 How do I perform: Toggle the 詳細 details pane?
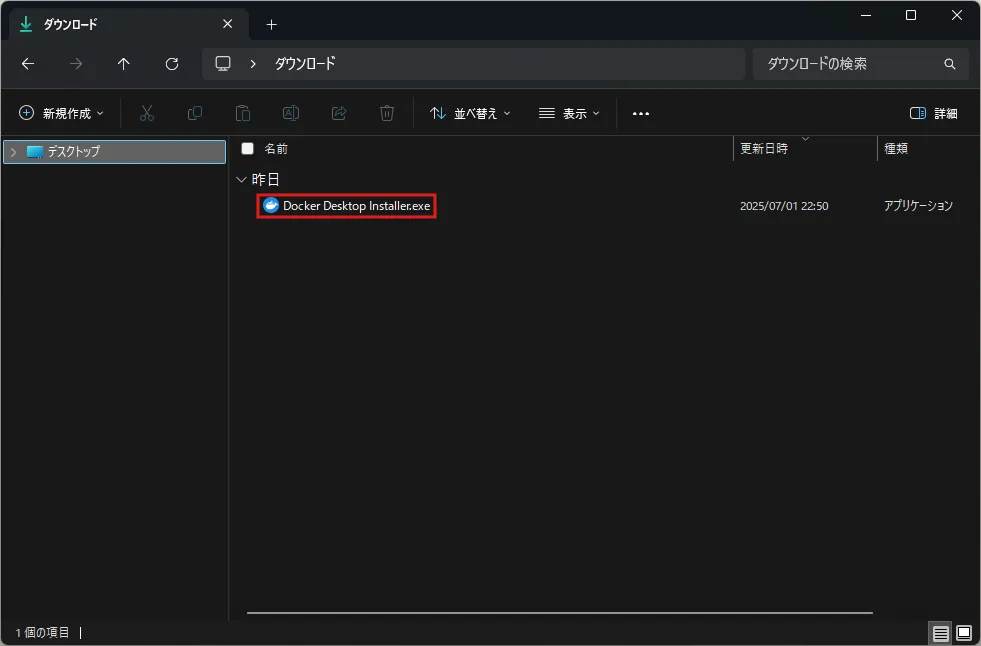click(x=933, y=113)
